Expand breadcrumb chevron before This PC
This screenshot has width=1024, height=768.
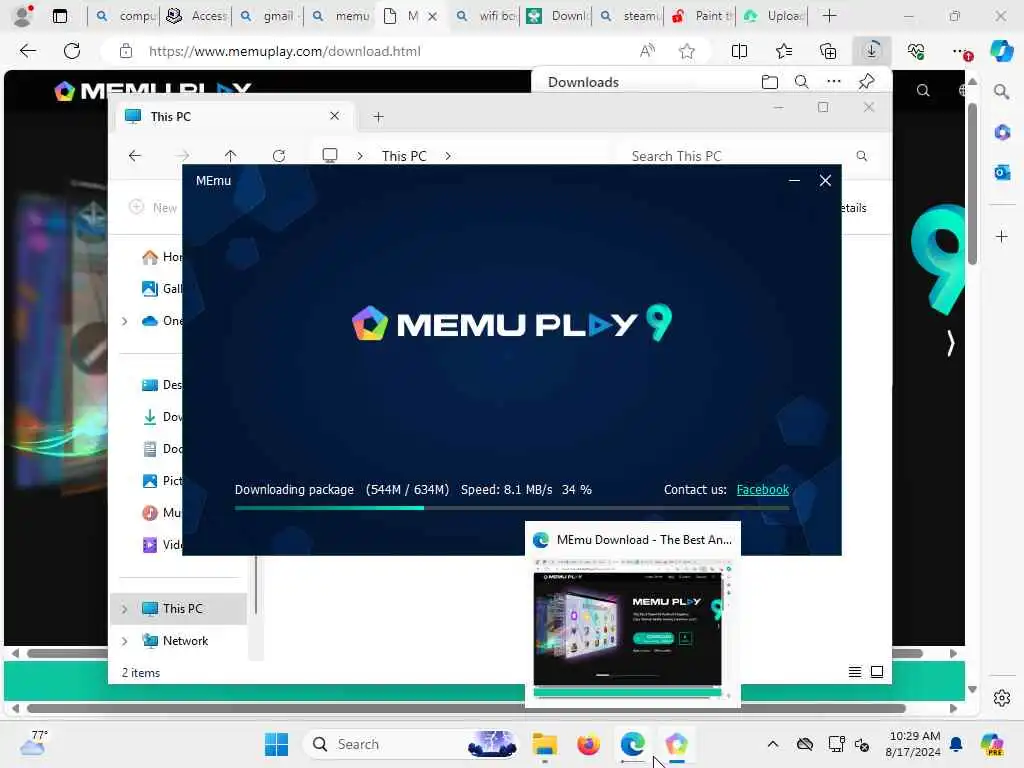360,156
